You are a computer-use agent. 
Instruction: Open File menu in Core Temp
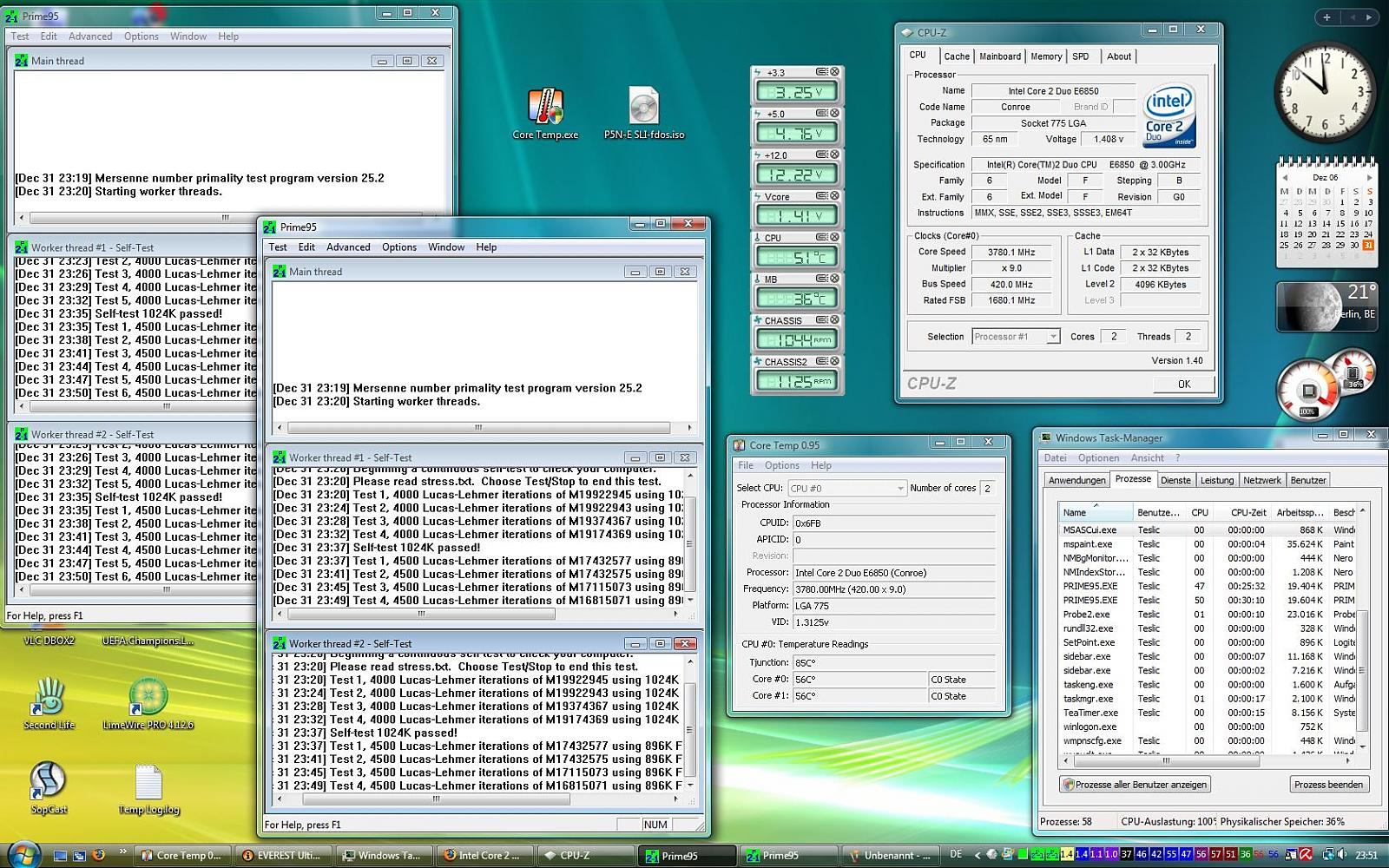[x=746, y=465]
